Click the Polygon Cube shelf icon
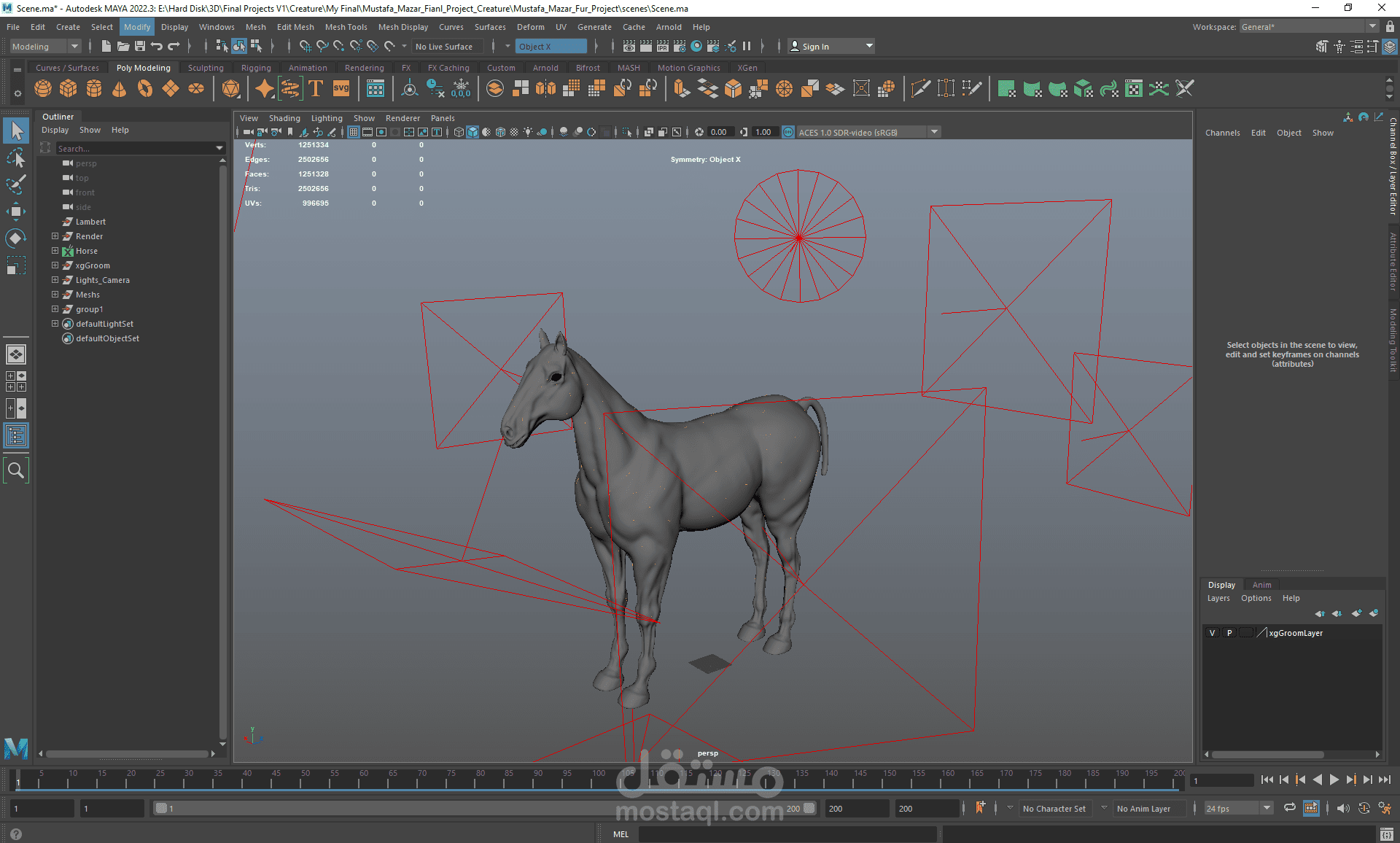 click(x=69, y=89)
